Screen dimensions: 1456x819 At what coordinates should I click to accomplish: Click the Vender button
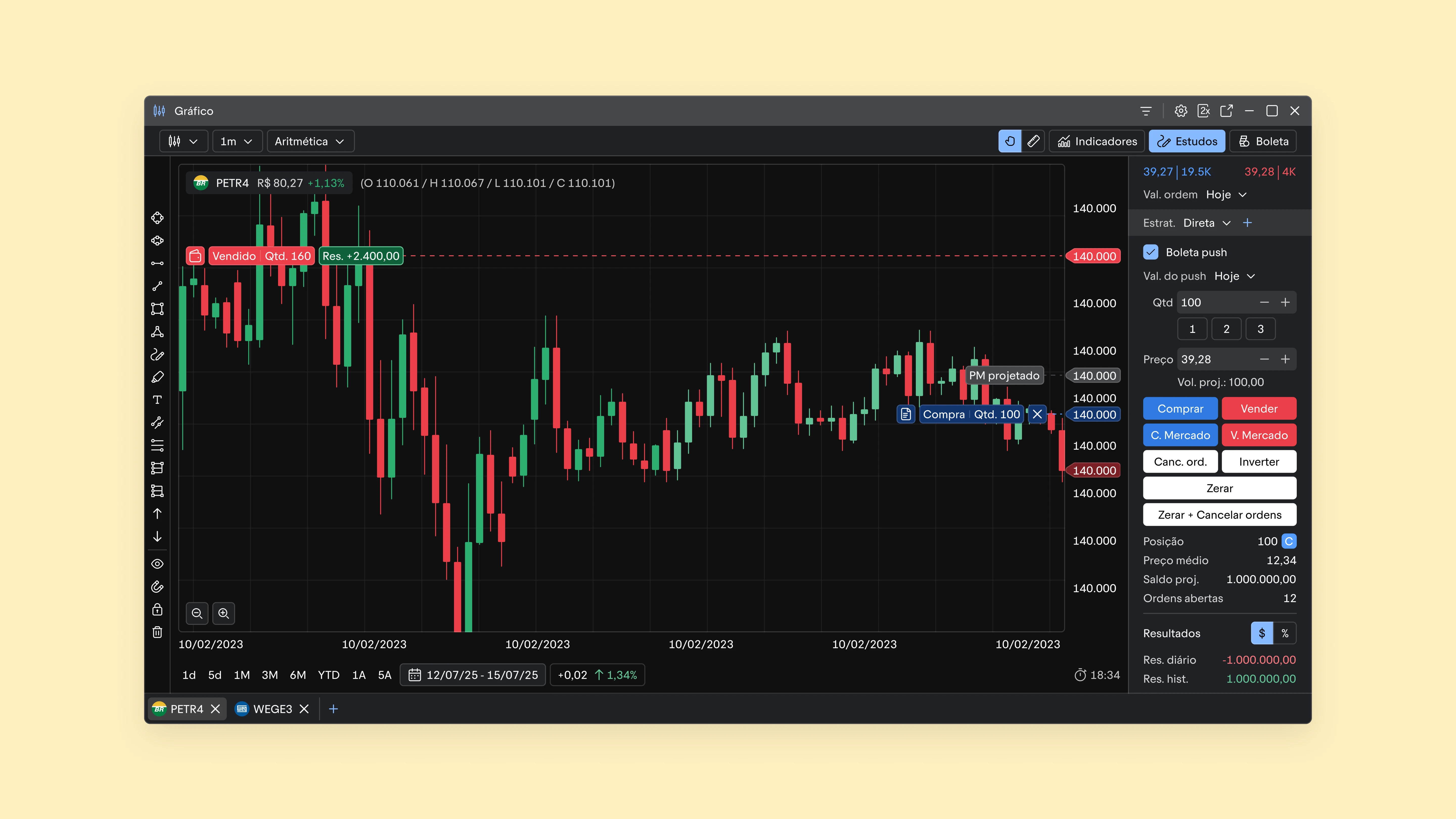click(1259, 409)
